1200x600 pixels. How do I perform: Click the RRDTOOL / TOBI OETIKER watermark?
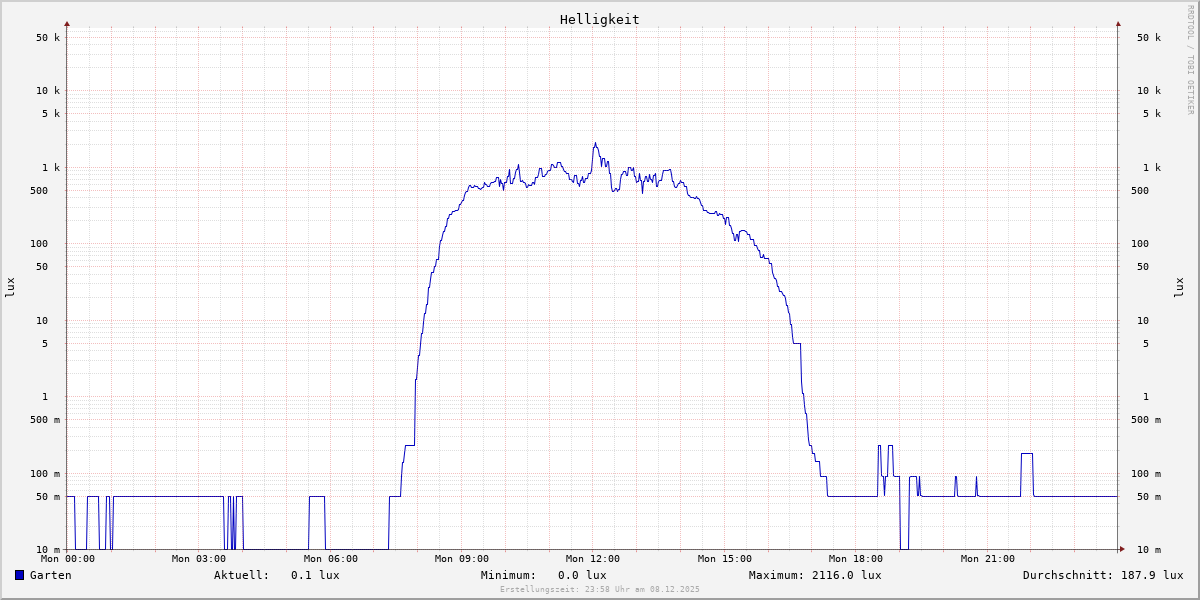pos(1190,60)
